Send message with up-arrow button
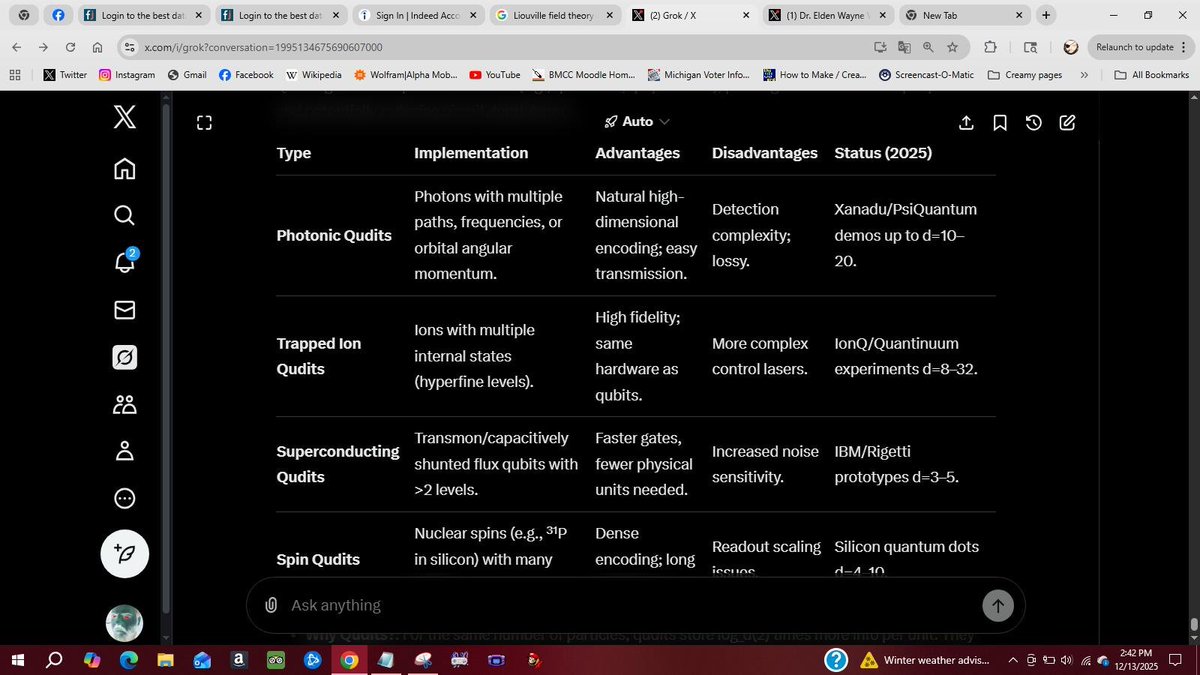The height and width of the screenshot is (675, 1200). click(997, 605)
